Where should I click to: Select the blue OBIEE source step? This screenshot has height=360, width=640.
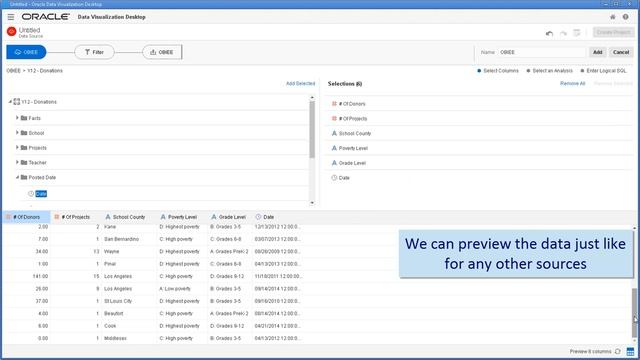coord(26,52)
